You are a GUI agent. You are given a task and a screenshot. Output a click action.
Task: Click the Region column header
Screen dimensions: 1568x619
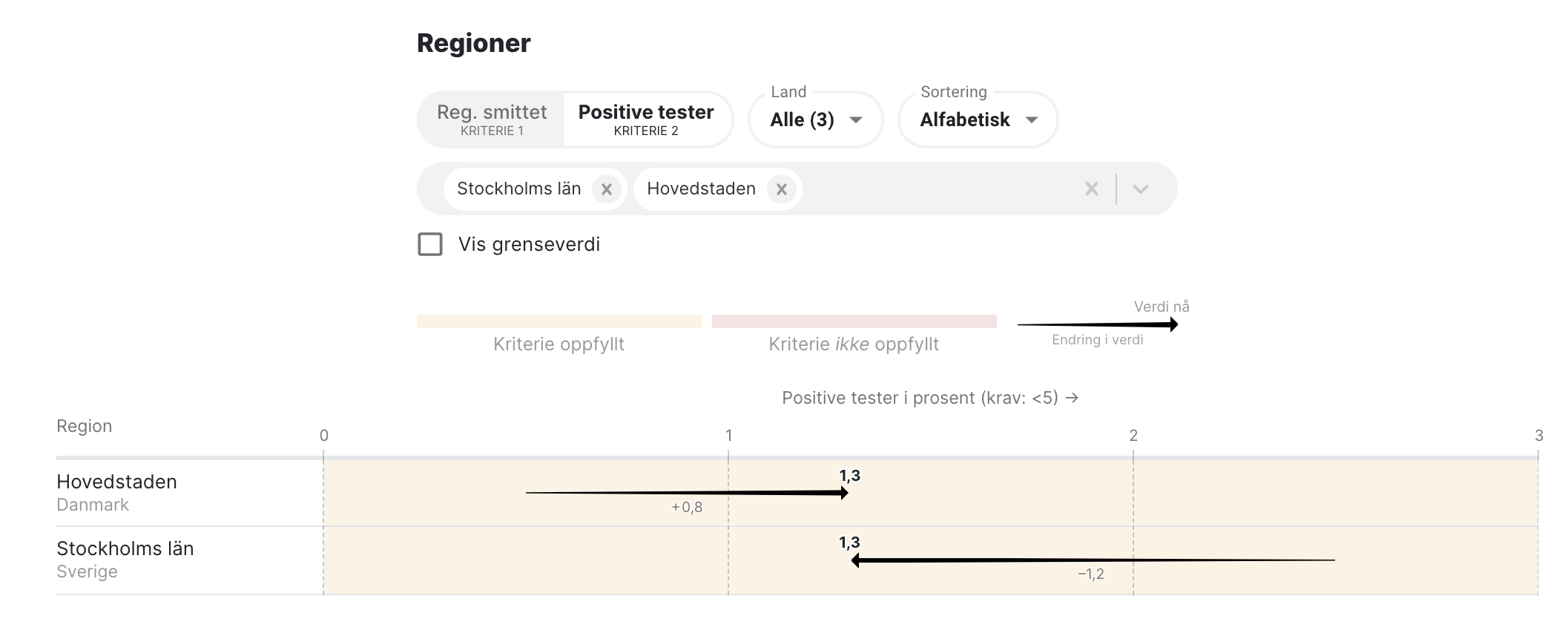pos(85,426)
